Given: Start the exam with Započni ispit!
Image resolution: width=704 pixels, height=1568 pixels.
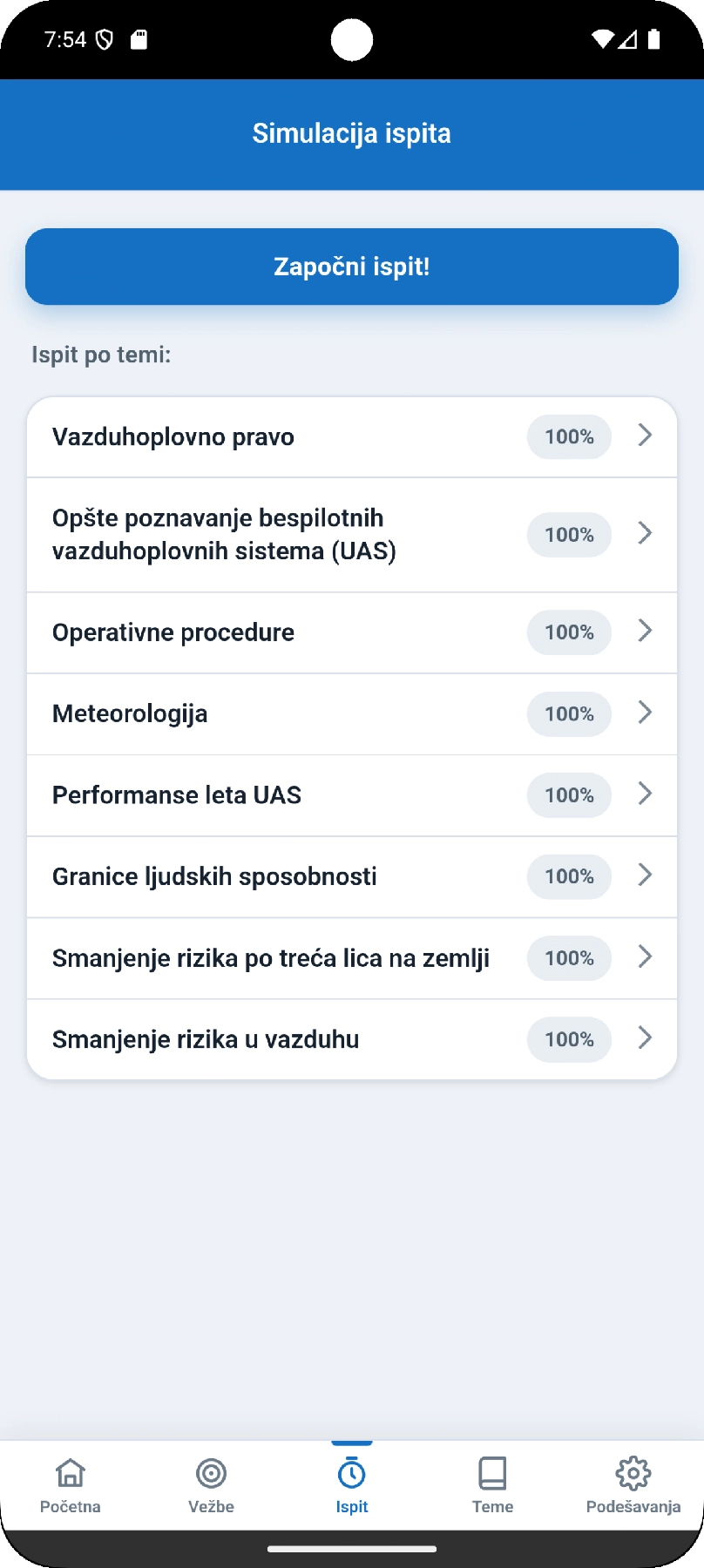Looking at the screenshot, I should [x=352, y=267].
